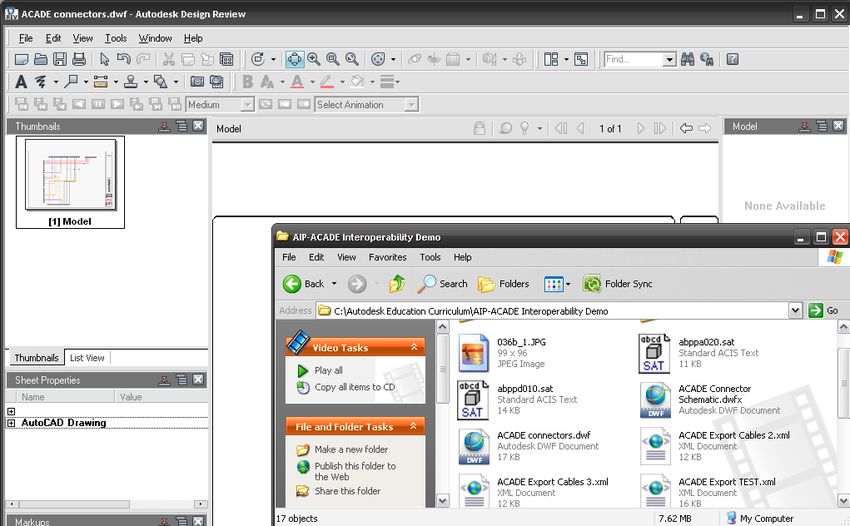Viewport: 850px width, 526px height.
Task: Click Share this folder link
Action: (x=347, y=491)
